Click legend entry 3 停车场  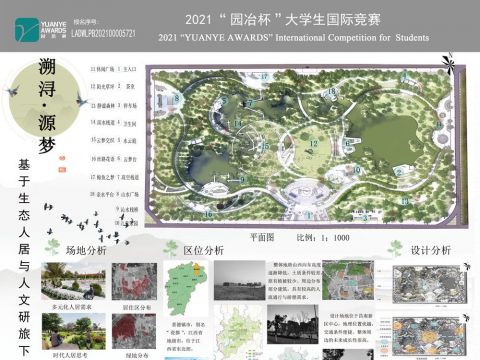127,106
